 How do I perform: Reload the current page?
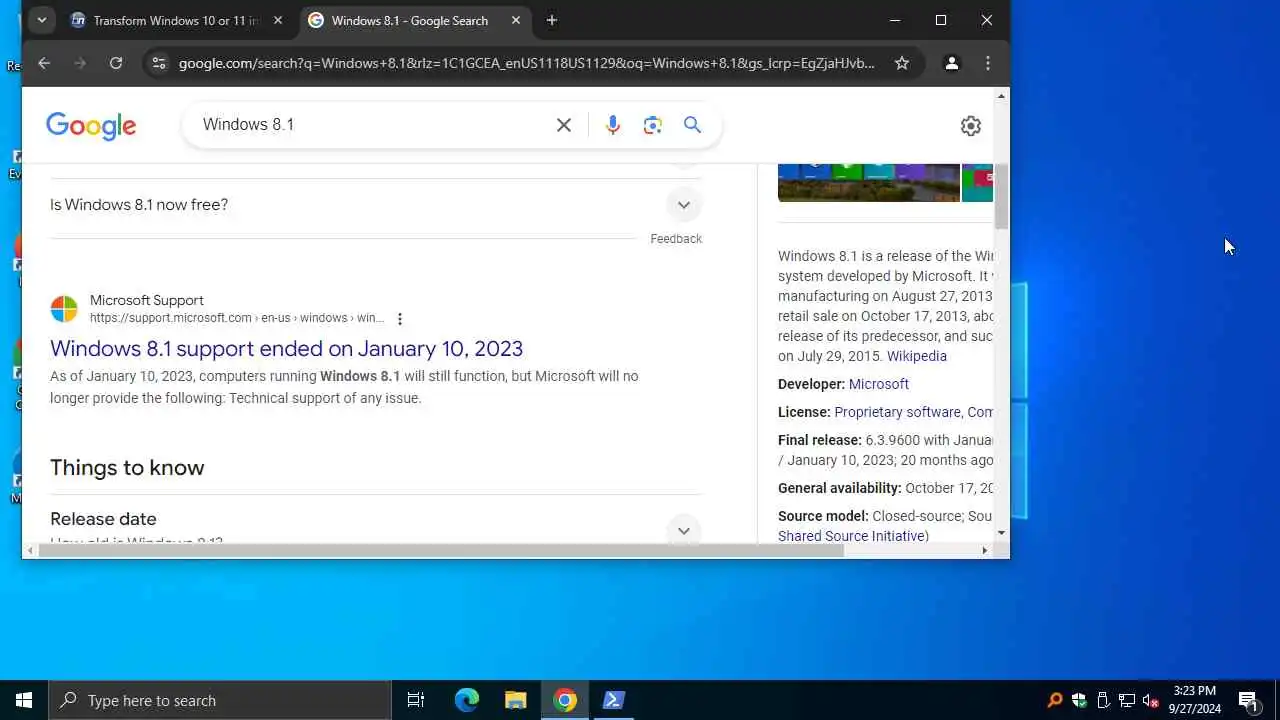pos(116,63)
